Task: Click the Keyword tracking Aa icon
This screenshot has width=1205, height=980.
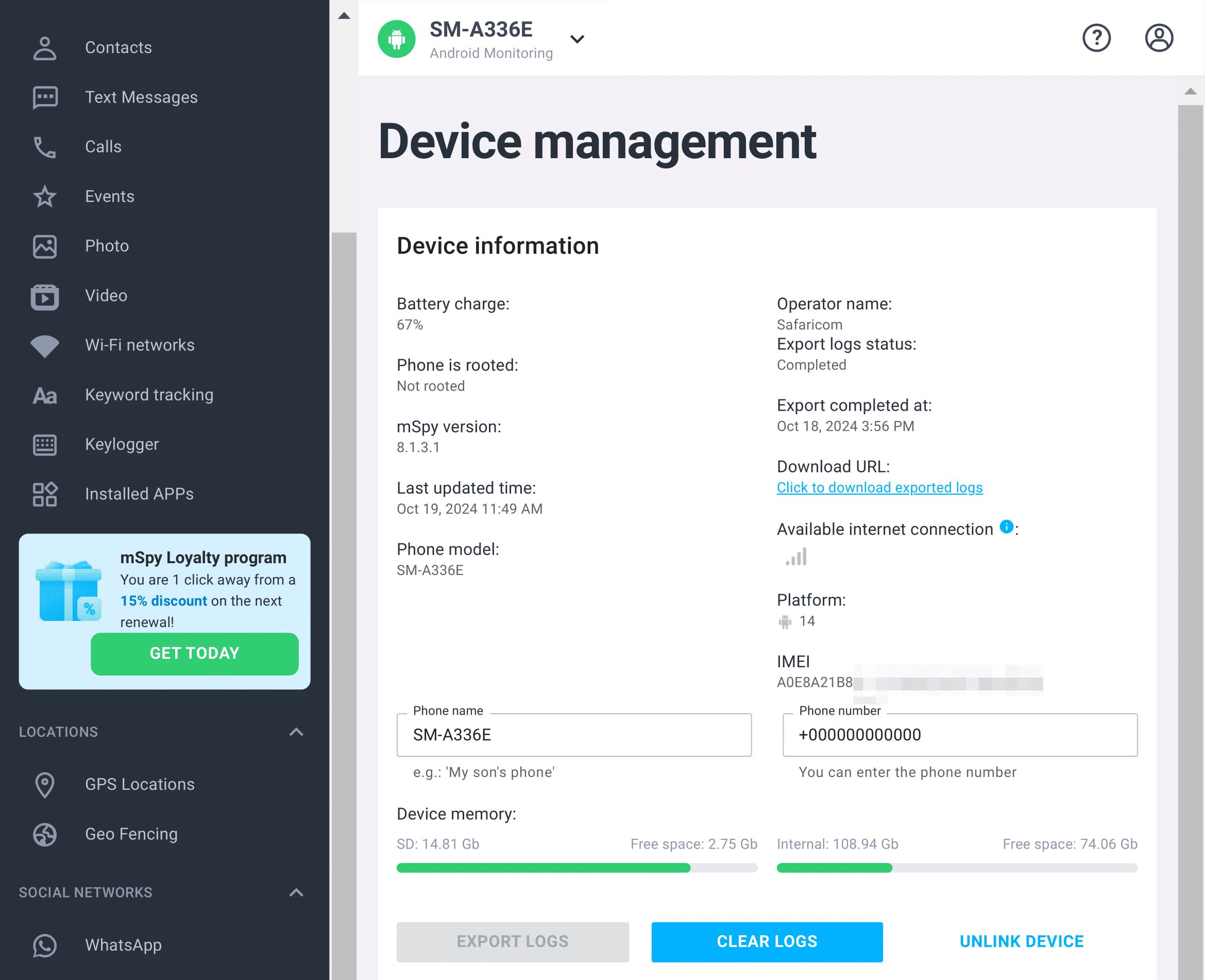Action: [45, 395]
